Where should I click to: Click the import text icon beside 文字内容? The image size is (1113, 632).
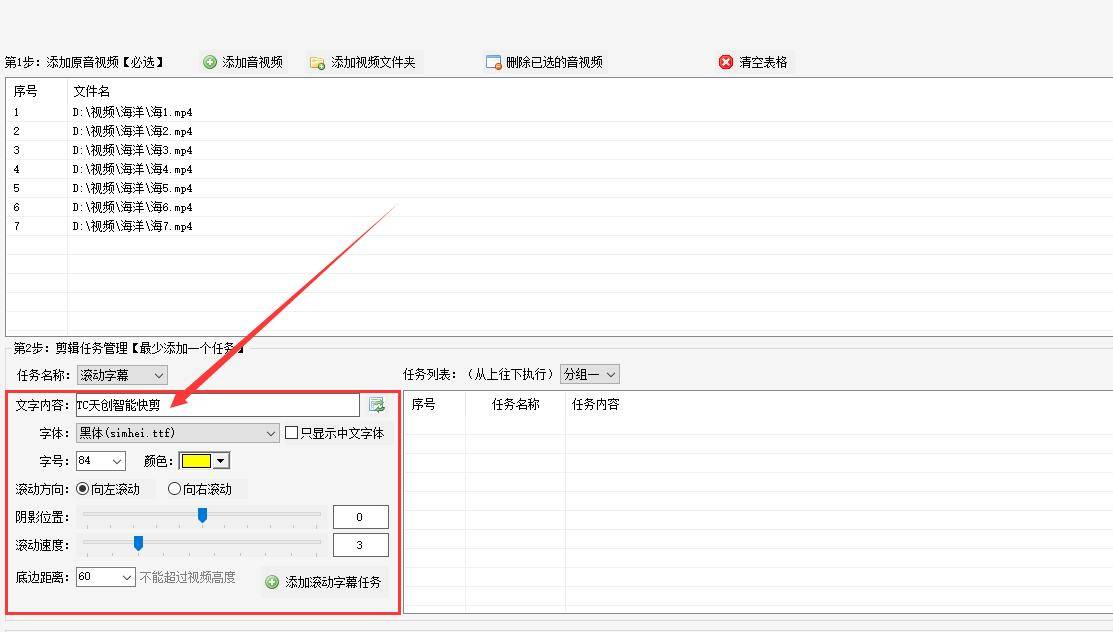[377, 405]
